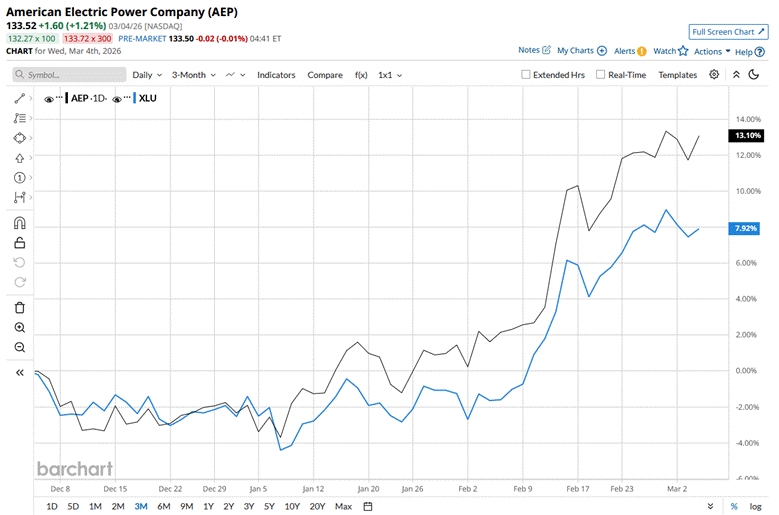Select the 1Y time range
Image resolution: width=779 pixels, height=515 pixels.
208,507
